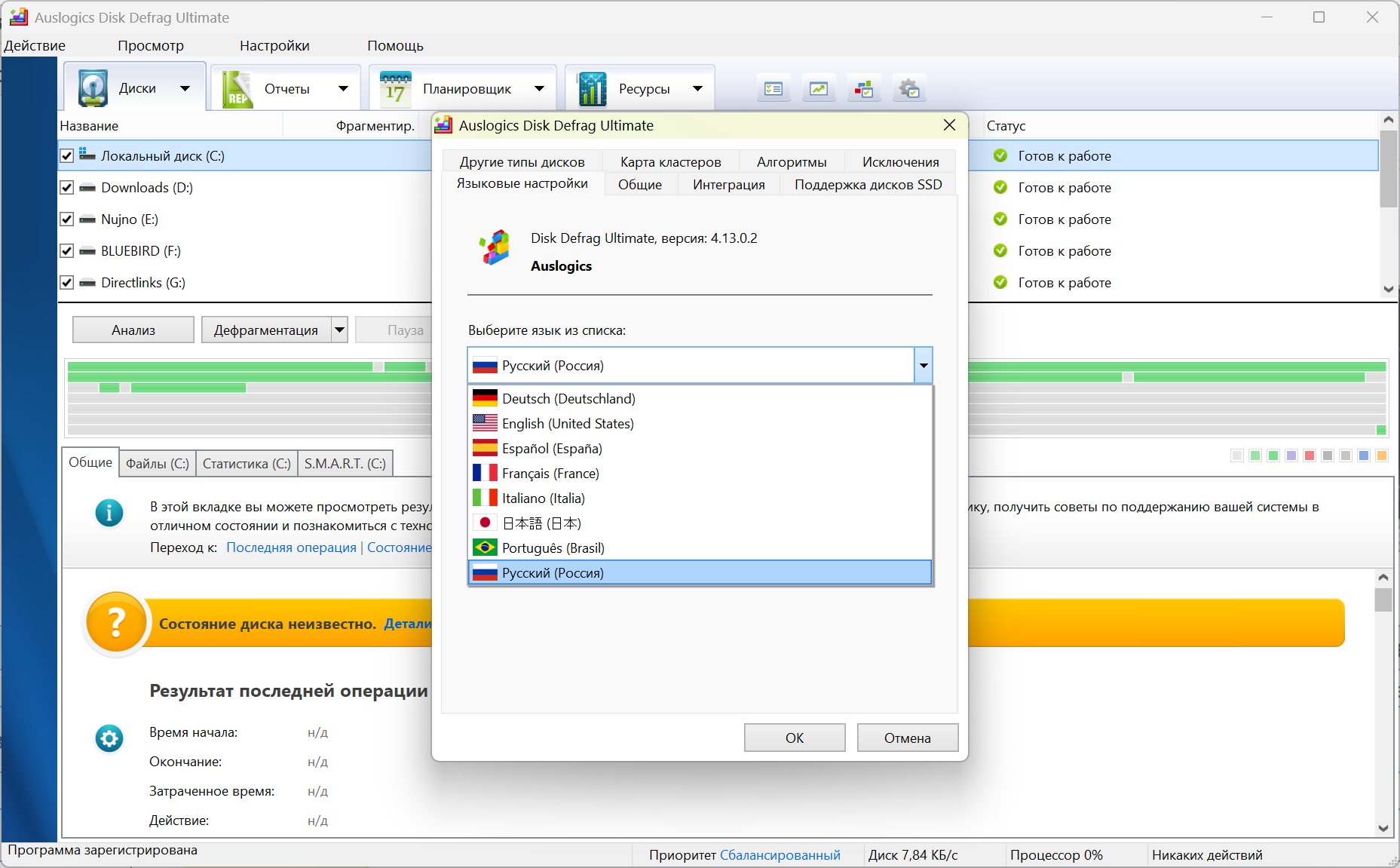The width and height of the screenshot is (1400, 868).
Task: Click the gear settings toolbar icon
Action: pos(909,90)
